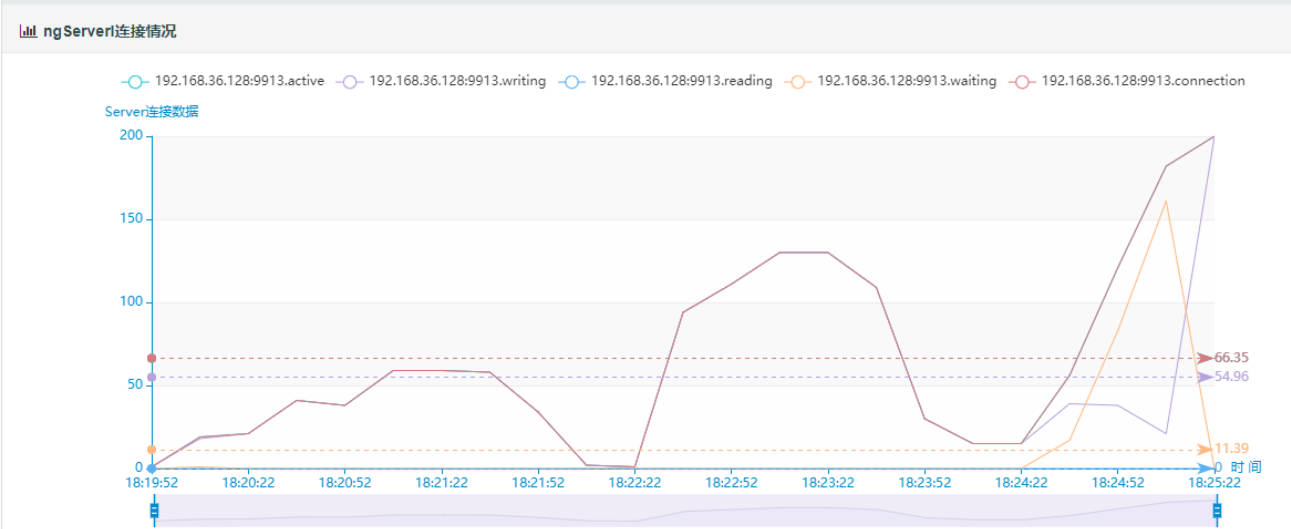Click the 18:23:22 time axis label
1291x529 pixels.
click(x=828, y=482)
